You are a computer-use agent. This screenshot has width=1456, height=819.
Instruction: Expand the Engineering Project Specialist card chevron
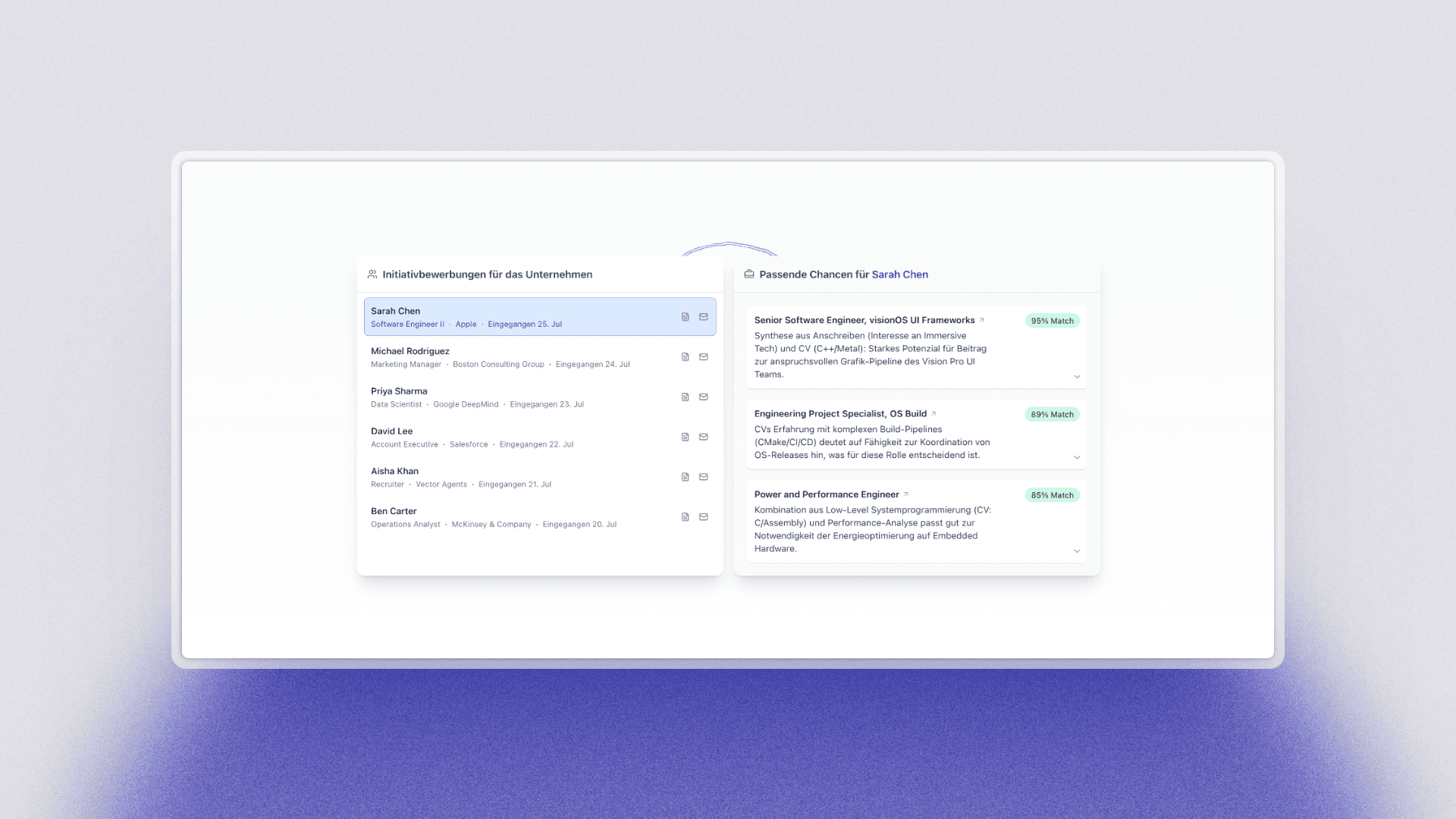[1077, 457]
